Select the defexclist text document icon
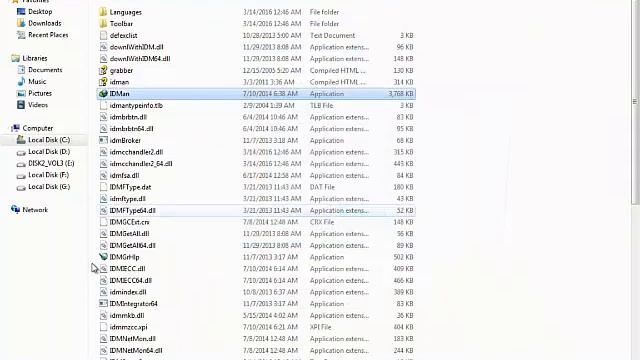640x360 pixels. pyautogui.click(x=103, y=36)
